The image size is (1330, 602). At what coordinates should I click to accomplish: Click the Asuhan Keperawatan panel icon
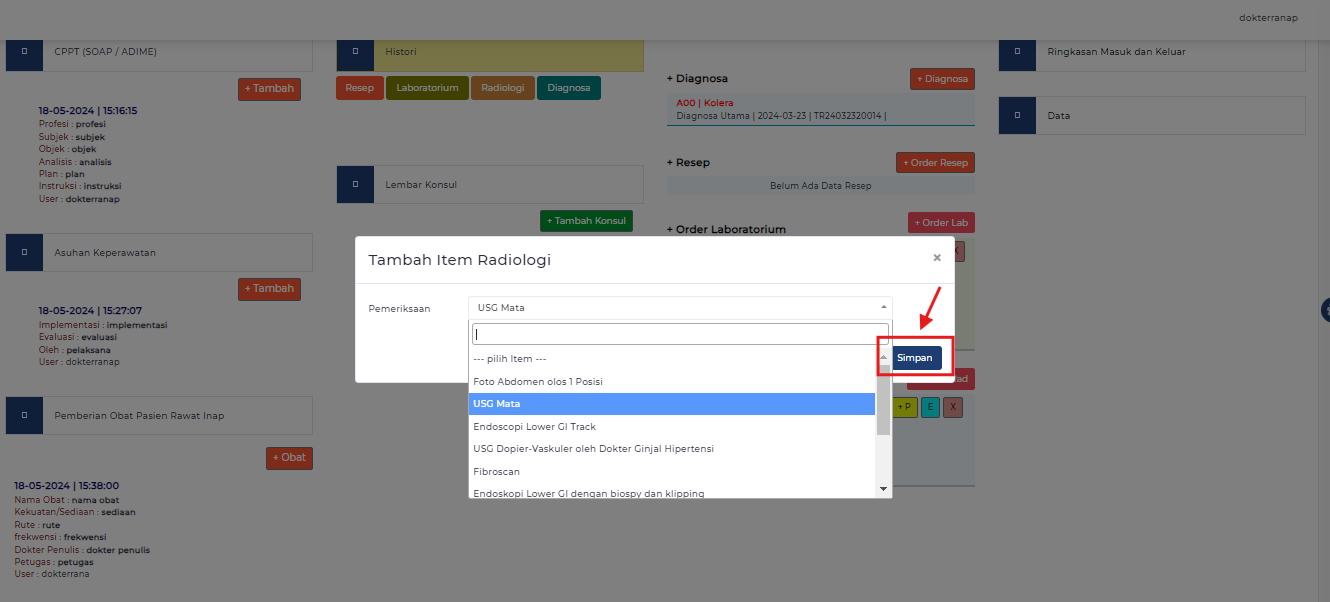tap(24, 253)
